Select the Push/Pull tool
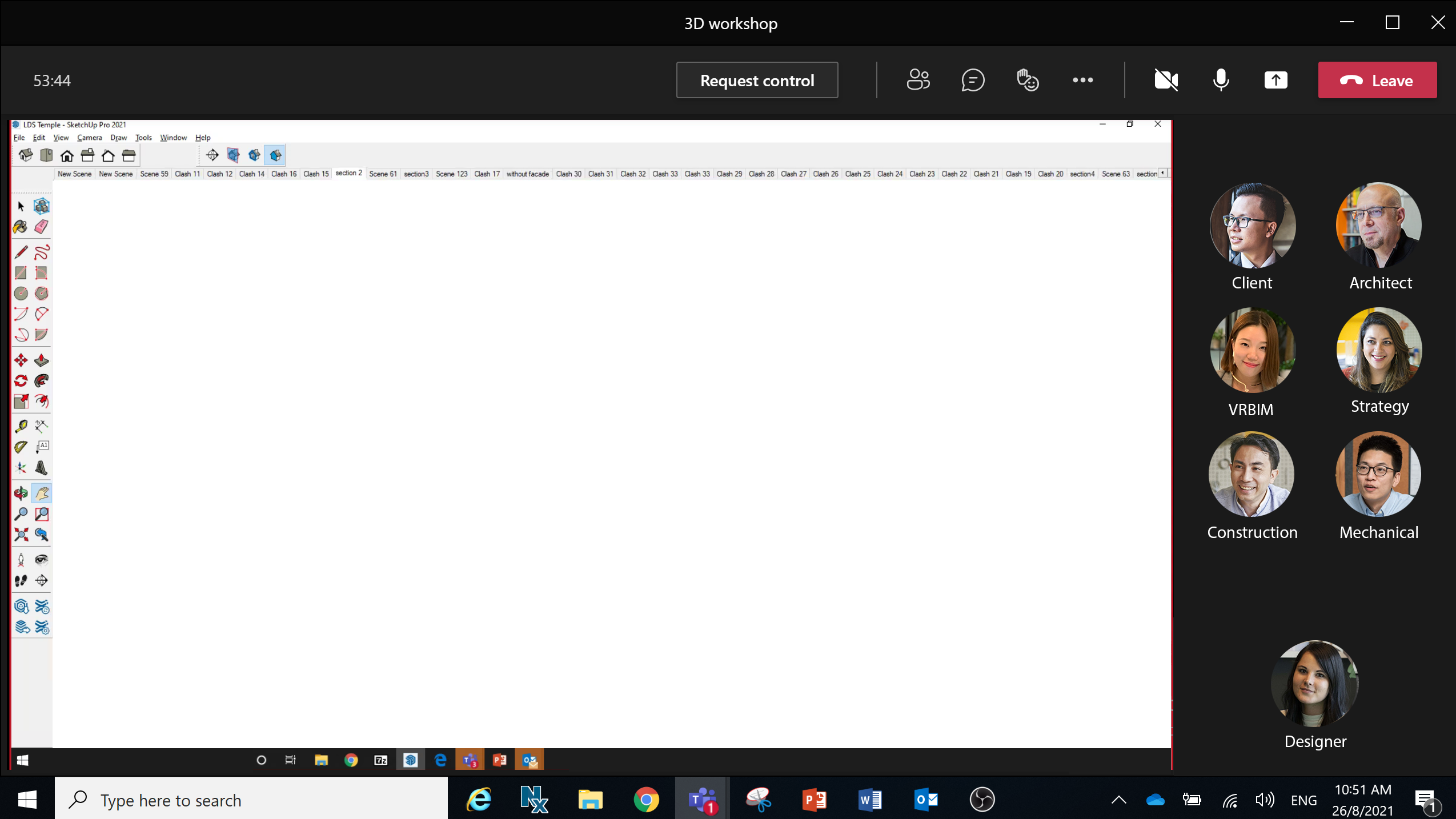The width and height of the screenshot is (1456, 819). [41, 360]
